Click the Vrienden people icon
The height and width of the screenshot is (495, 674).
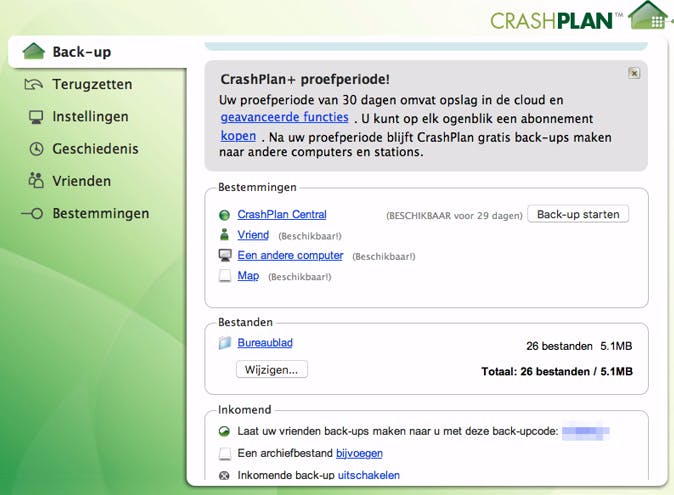(36, 180)
